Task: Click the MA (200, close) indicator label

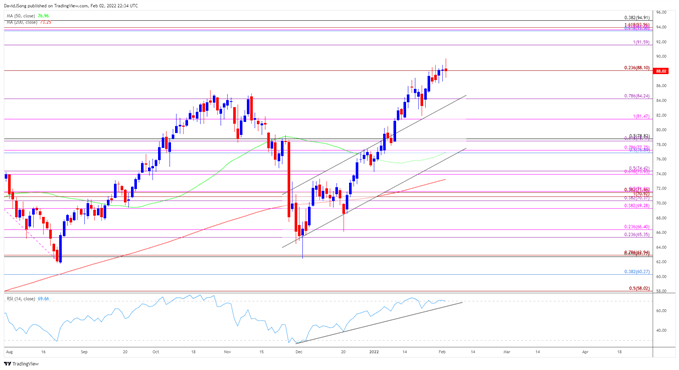Action: click(x=22, y=22)
